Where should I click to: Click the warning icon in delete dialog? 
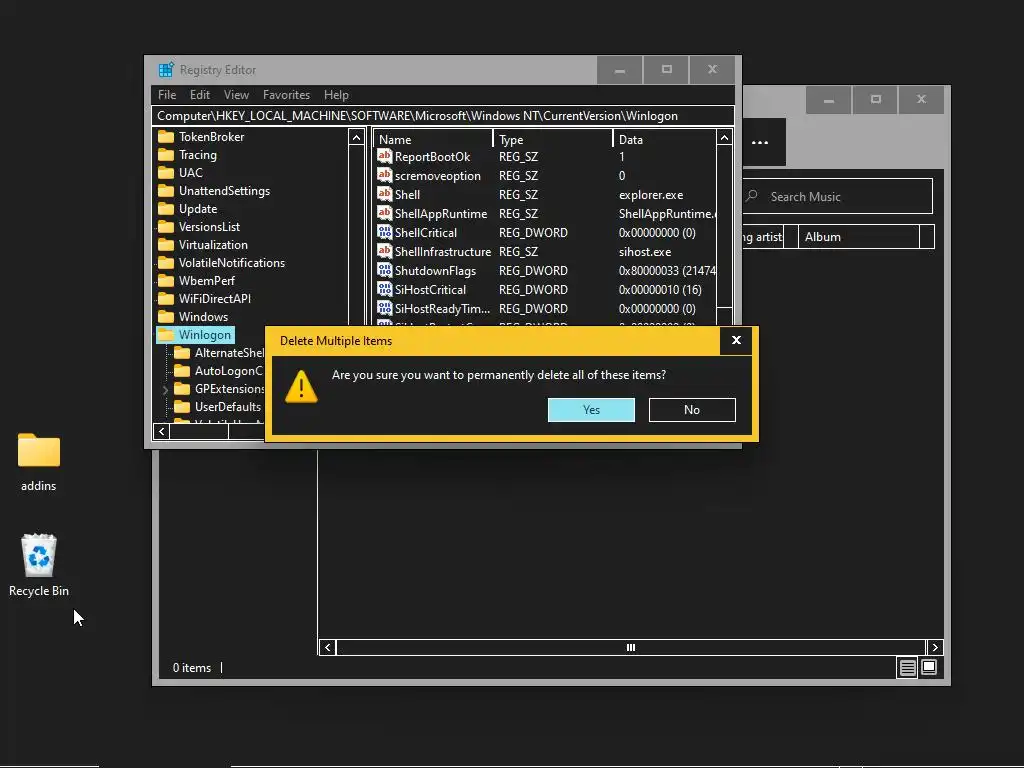click(301, 387)
